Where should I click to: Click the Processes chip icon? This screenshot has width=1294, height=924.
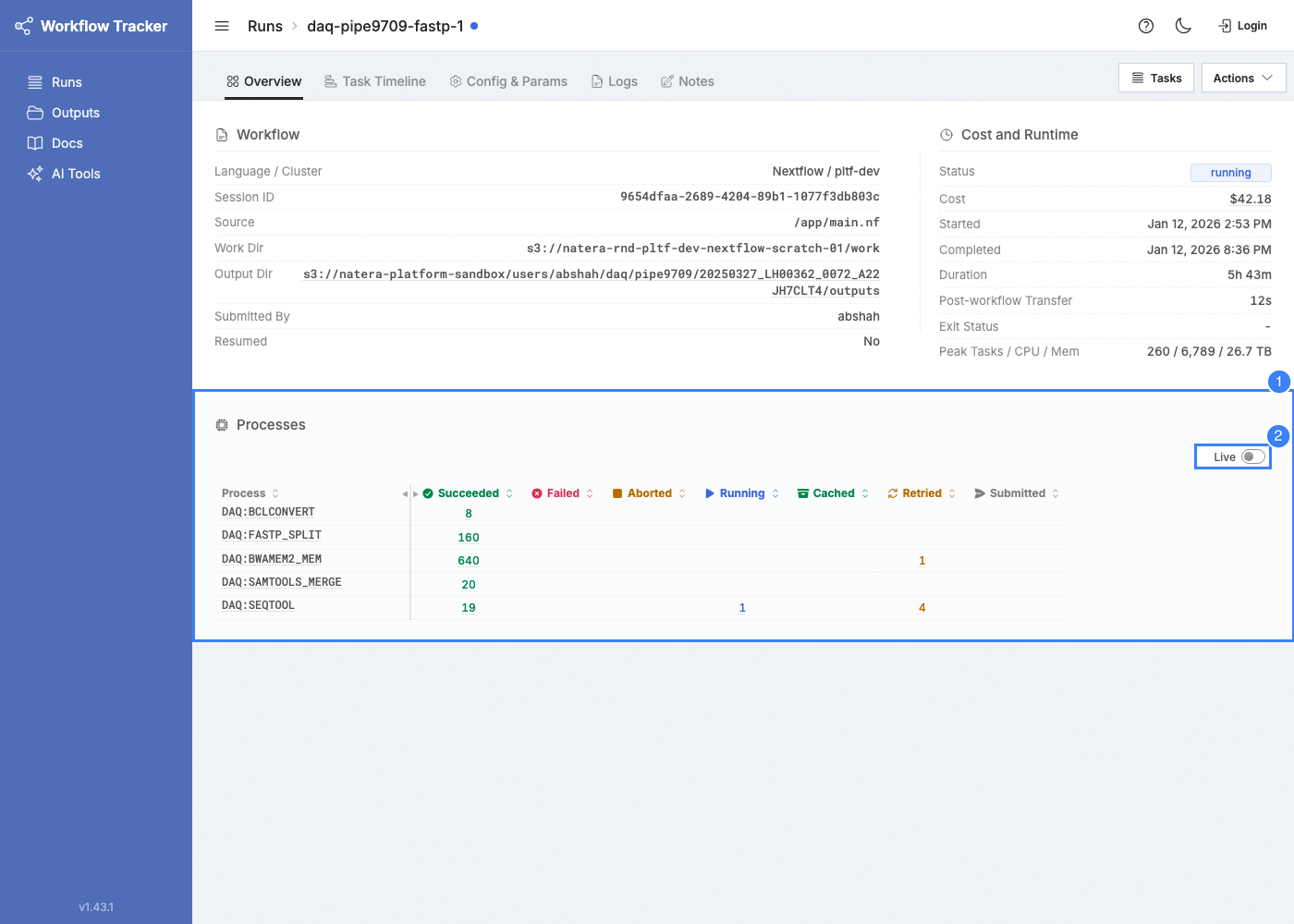(x=222, y=425)
